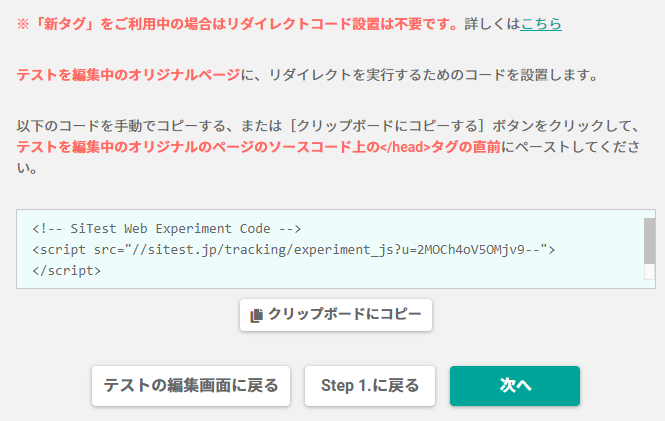The height and width of the screenshot is (421, 665).
Task: Click red テストを編集中のオリジナルページ text
Action: [129, 75]
